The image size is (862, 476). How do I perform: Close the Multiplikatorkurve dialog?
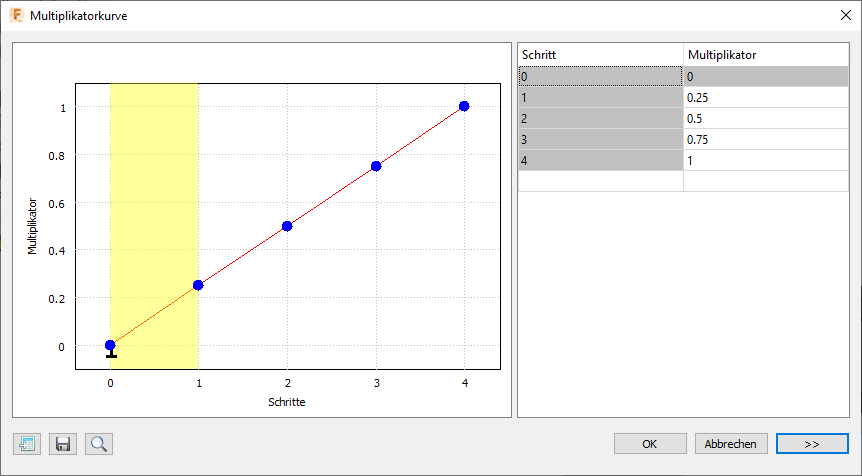point(846,15)
